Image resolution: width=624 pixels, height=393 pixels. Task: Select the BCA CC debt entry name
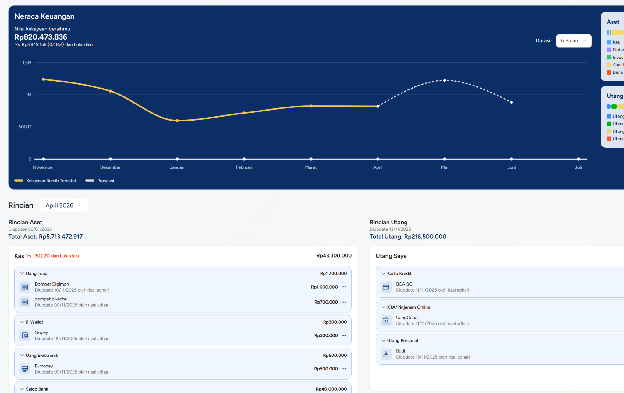(x=404, y=284)
